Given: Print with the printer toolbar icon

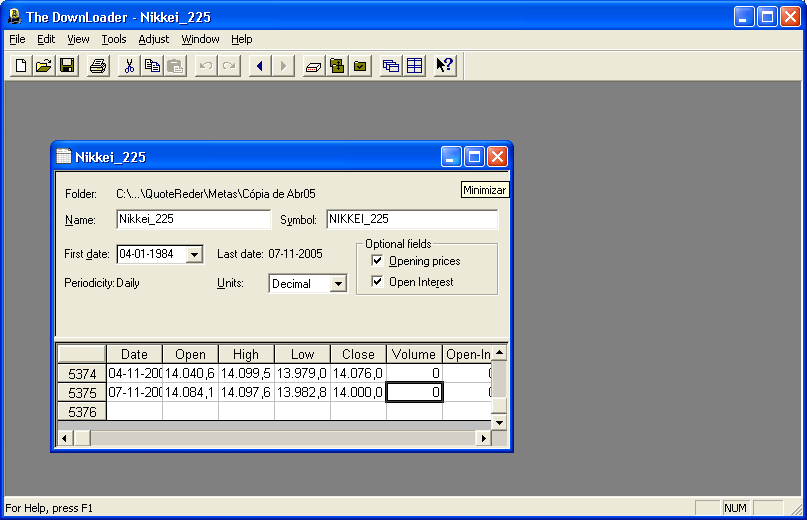Looking at the screenshot, I should tap(97, 66).
